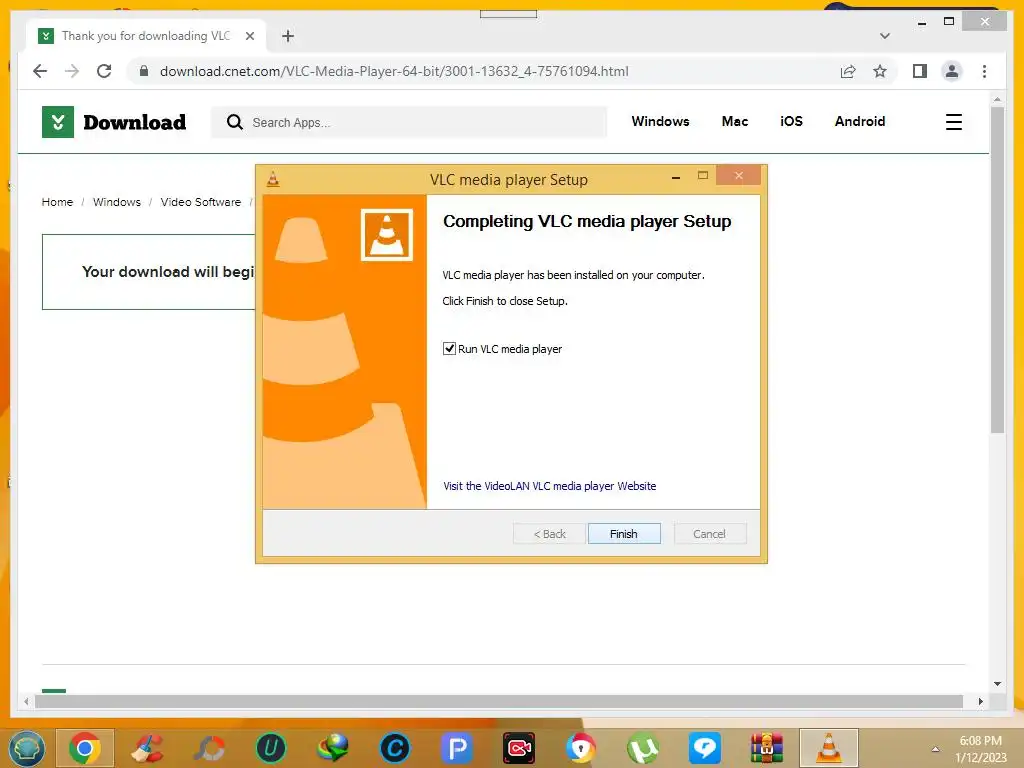Bookmark this page with the star icon

tap(880, 71)
